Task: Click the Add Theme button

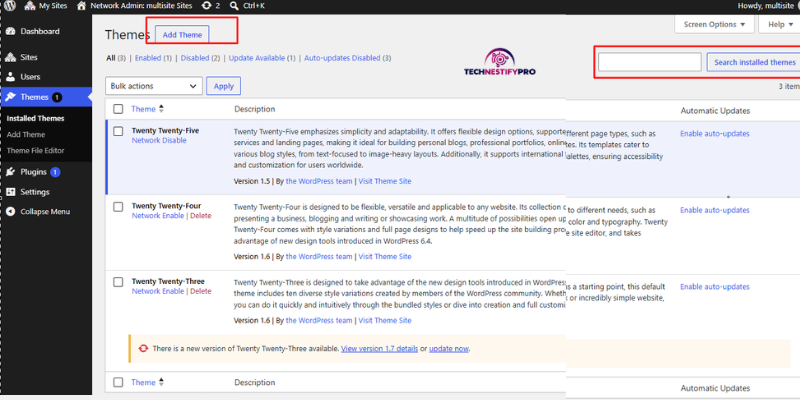Action: coord(182,35)
